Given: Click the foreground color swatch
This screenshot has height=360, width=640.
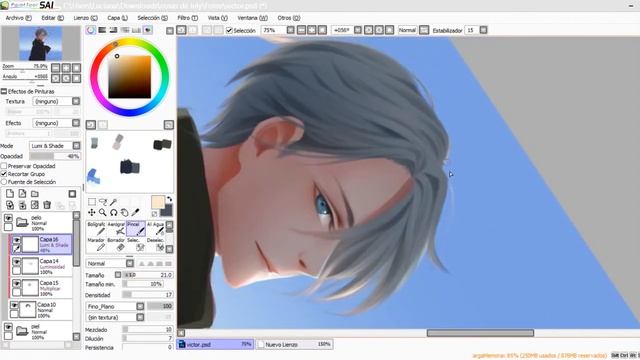Looking at the screenshot, I should coord(158,202).
